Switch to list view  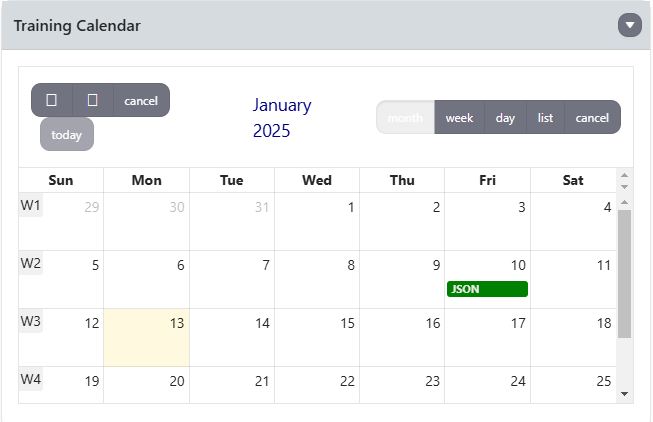545,117
